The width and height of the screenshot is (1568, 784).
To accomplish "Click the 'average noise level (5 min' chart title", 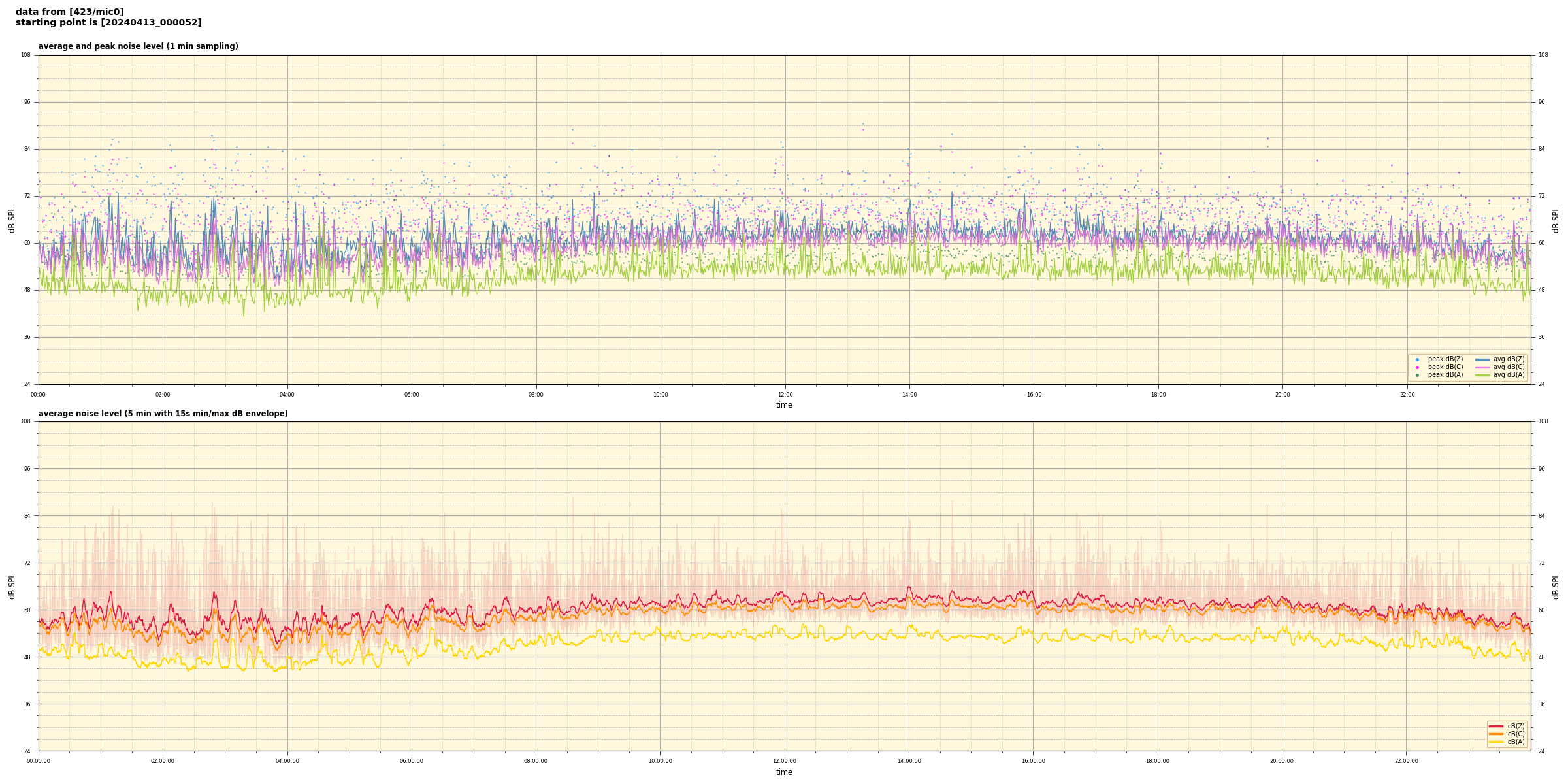I will (163, 414).
